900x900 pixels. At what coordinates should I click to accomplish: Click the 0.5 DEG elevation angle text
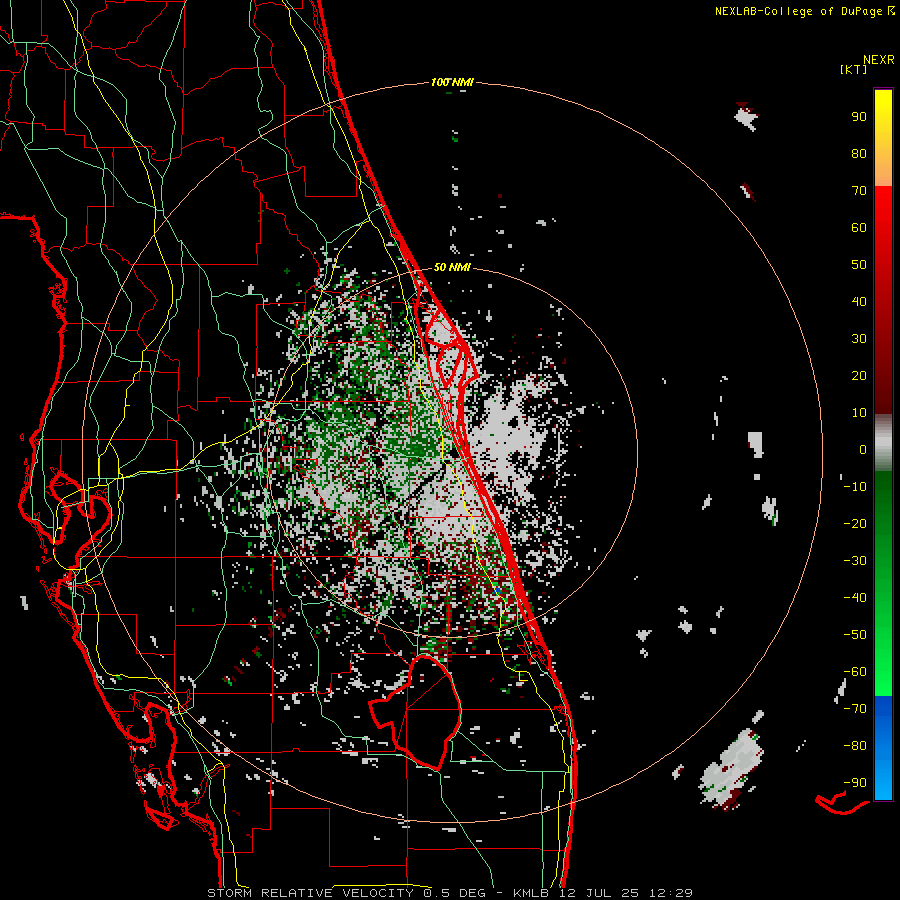tap(454, 893)
